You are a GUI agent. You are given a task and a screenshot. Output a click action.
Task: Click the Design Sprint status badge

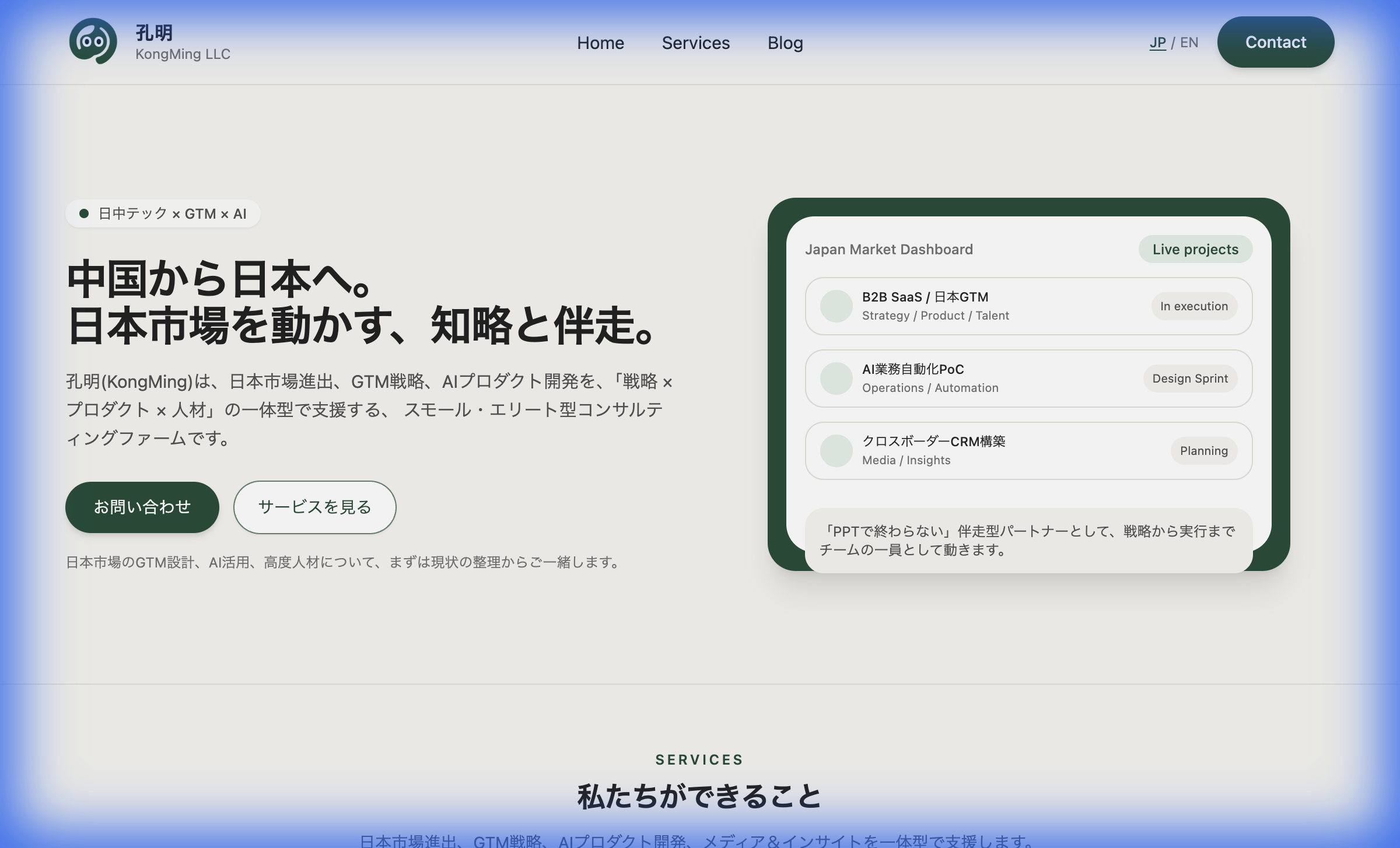(x=1190, y=379)
